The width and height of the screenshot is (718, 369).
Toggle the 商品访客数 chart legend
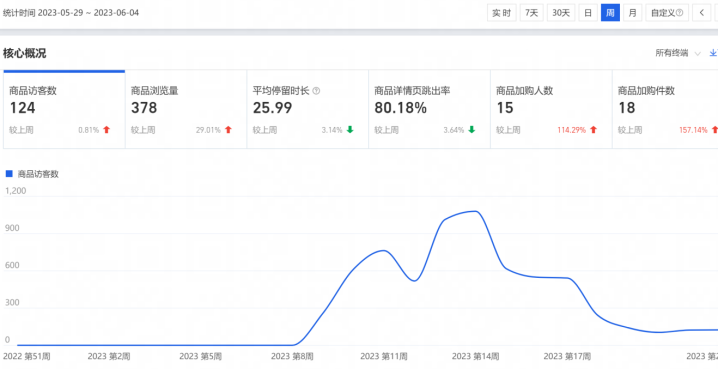32,174
